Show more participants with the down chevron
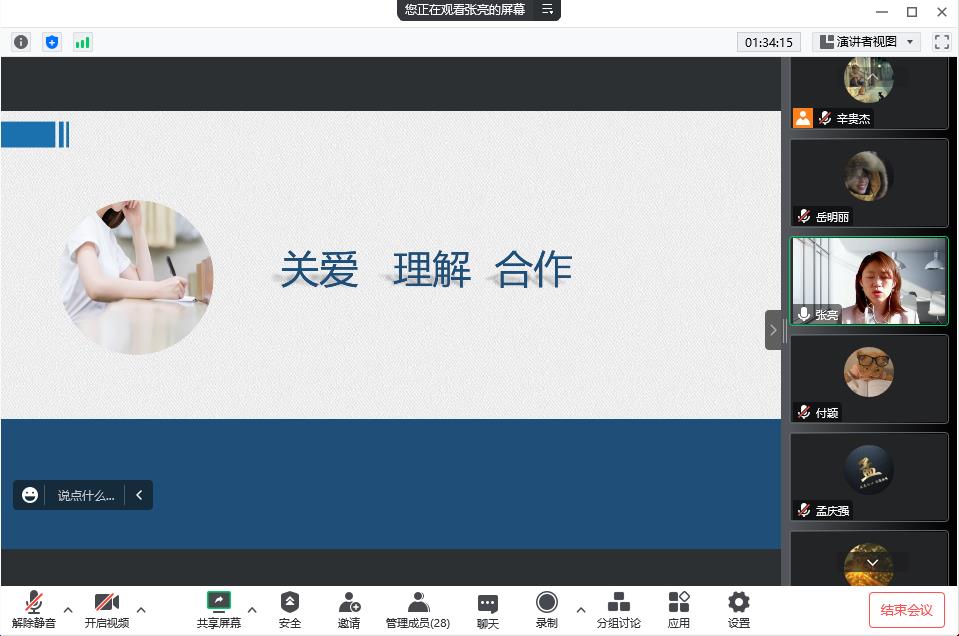959x636 pixels. (x=872, y=562)
